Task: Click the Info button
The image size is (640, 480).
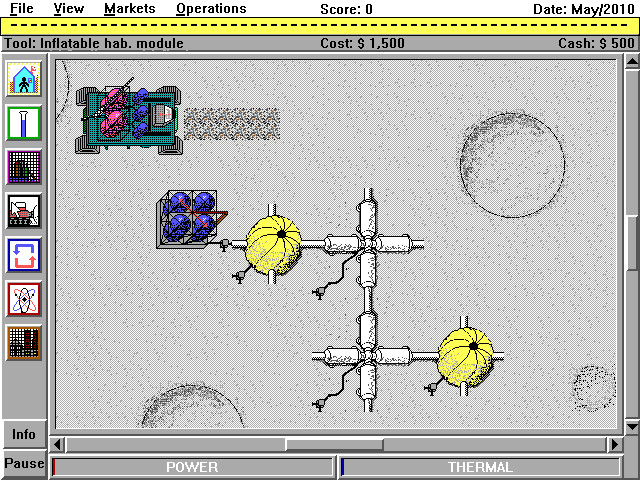Action: [24, 434]
